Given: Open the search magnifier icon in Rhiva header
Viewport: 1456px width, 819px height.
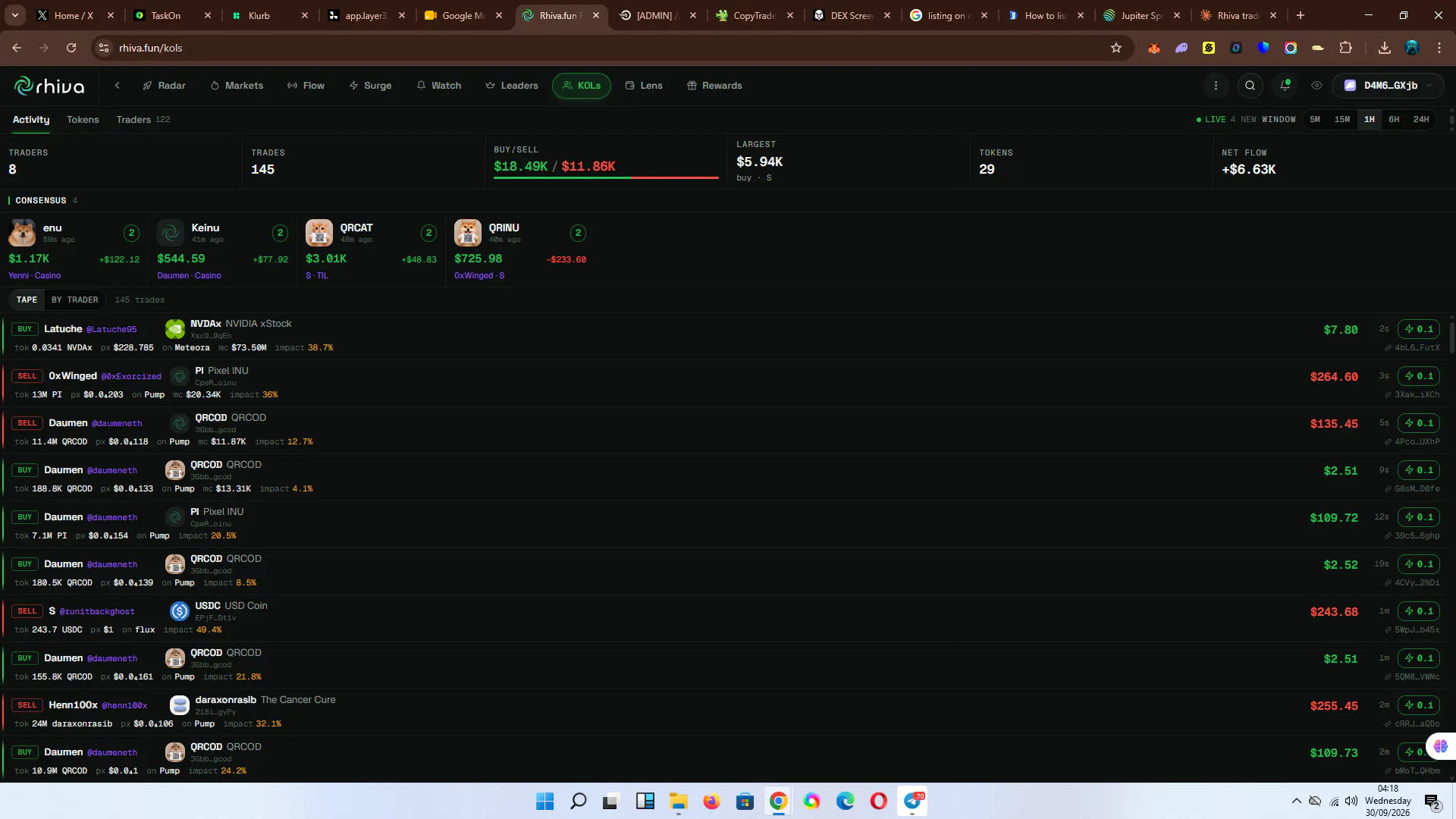Looking at the screenshot, I should coord(1250,86).
